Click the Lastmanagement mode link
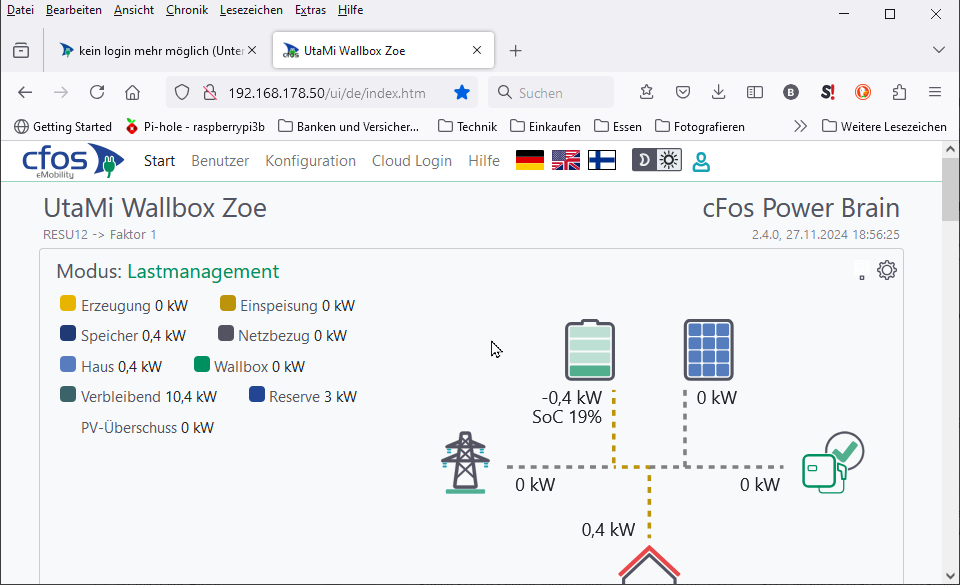Screen dimensions: 960x585 [x=203, y=271]
